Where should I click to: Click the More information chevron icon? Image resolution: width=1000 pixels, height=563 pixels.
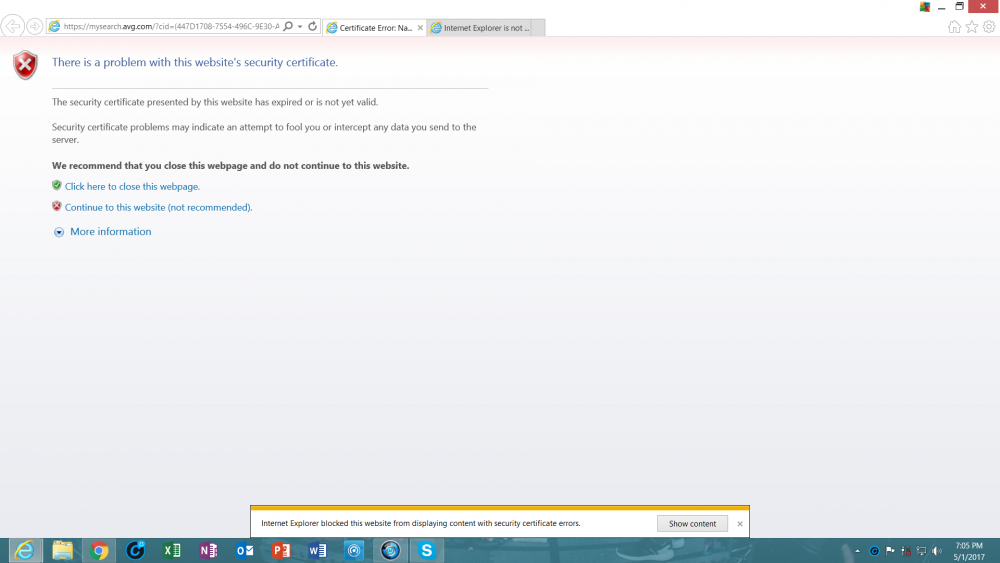click(x=59, y=232)
